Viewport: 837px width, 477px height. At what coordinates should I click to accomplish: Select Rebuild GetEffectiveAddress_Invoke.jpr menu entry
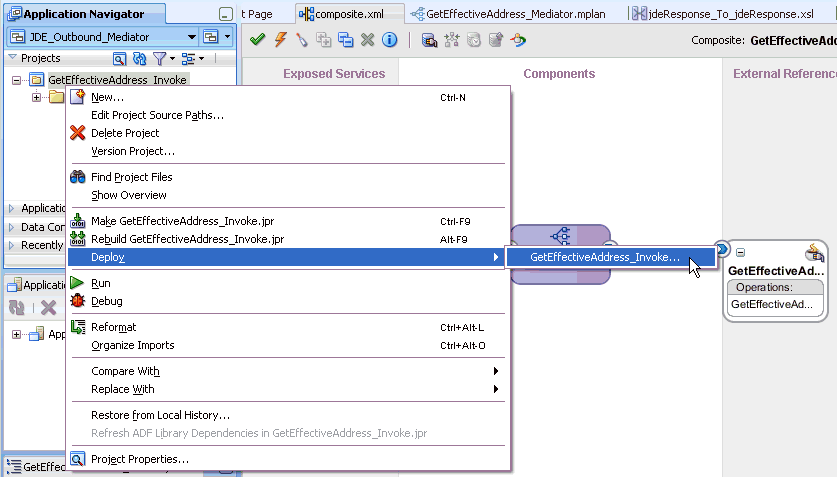pyautogui.click(x=187, y=239)
